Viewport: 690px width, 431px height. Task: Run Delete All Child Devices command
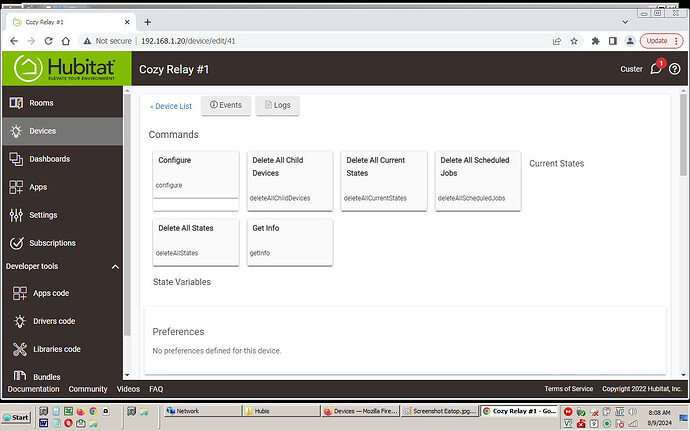click(x=290, y=181)
